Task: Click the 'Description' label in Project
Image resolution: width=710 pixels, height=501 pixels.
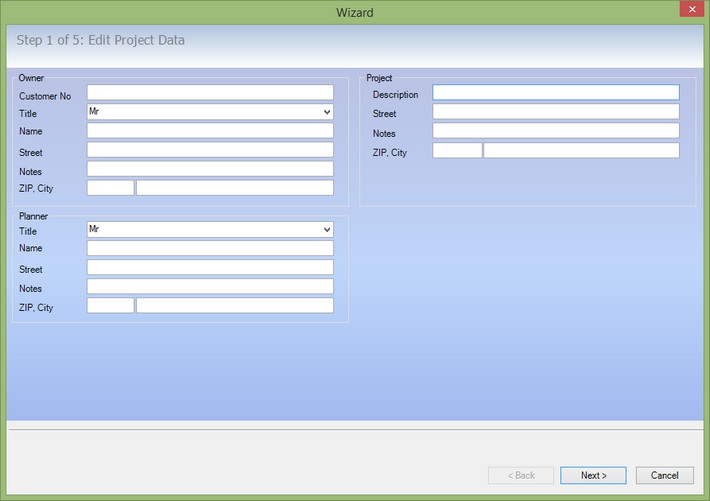Action: click(x=395, y=95)
